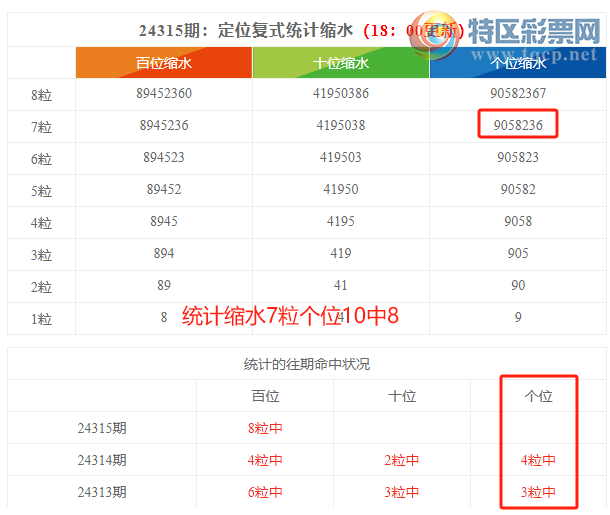
Task: Click the 百位 value 89452360
Action: pos(164,94)
